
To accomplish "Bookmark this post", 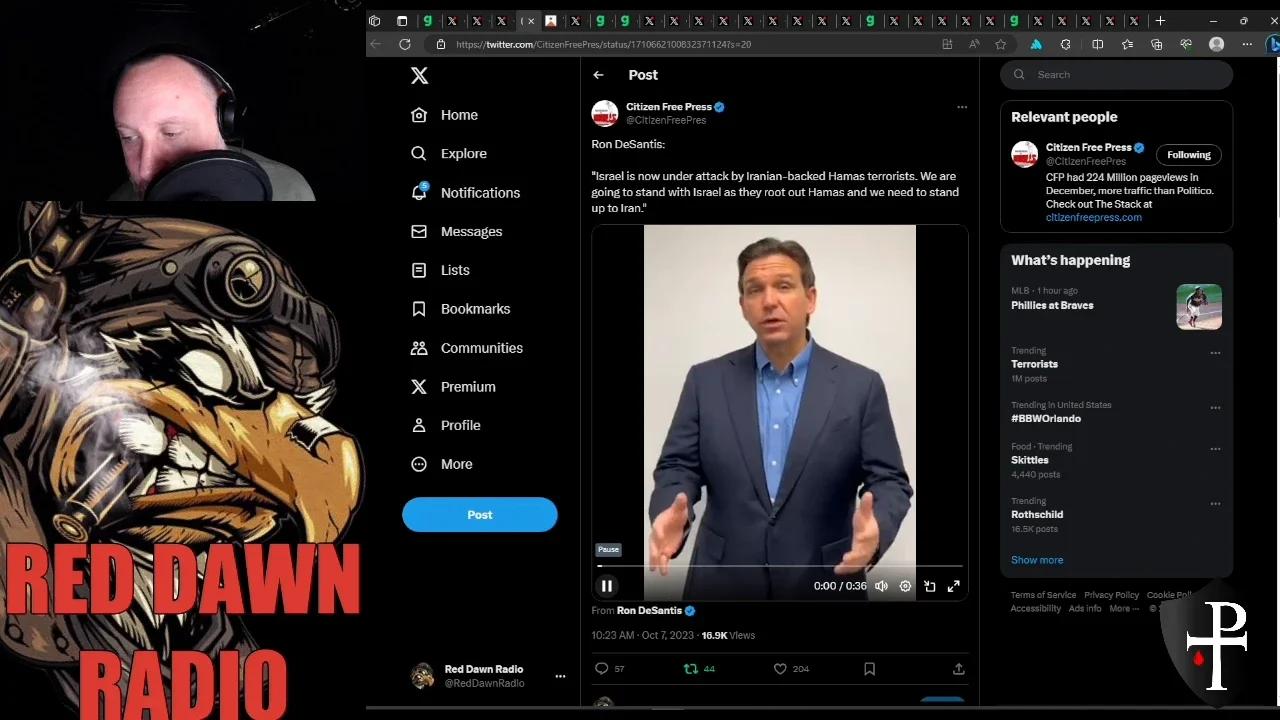I will pos(869,669).
